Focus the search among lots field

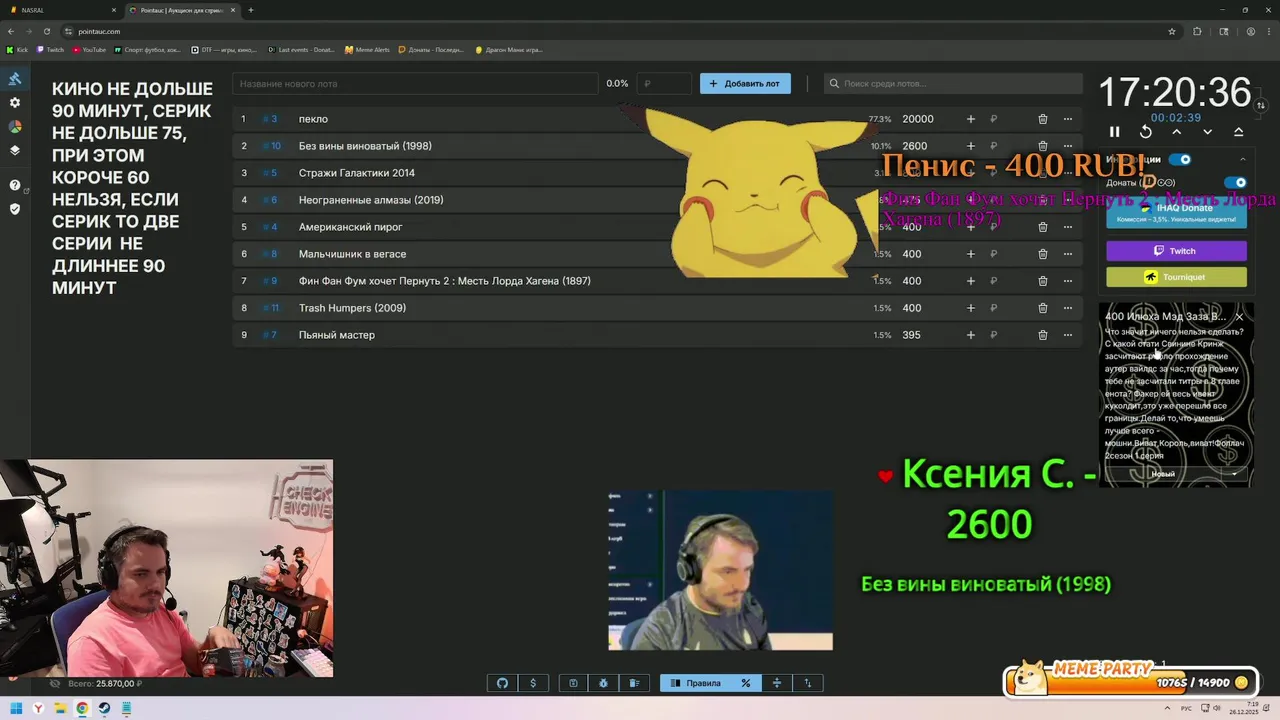953,84
